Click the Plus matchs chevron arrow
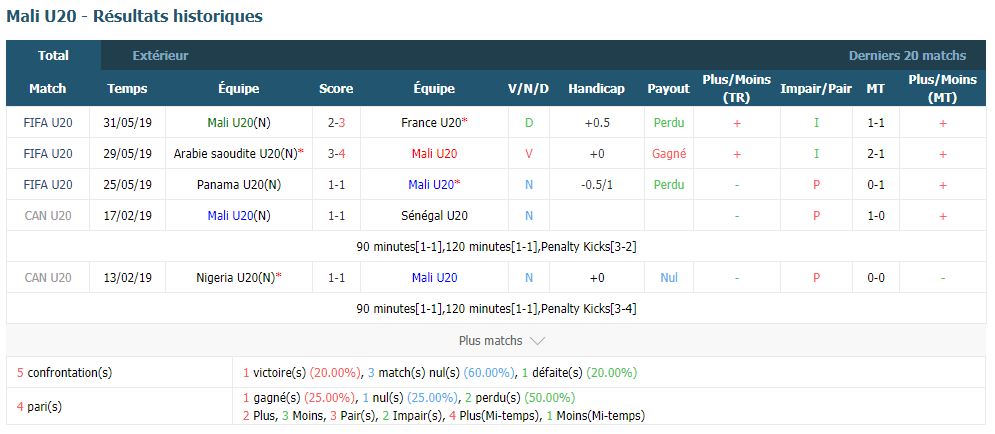The image size is (995, 434). (537, 341)
